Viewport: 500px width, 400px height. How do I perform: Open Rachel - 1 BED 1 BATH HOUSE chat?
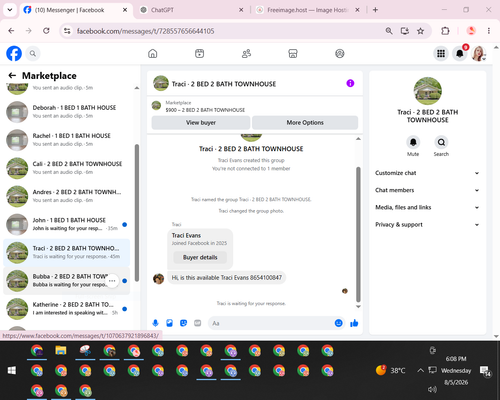point(68,140)
